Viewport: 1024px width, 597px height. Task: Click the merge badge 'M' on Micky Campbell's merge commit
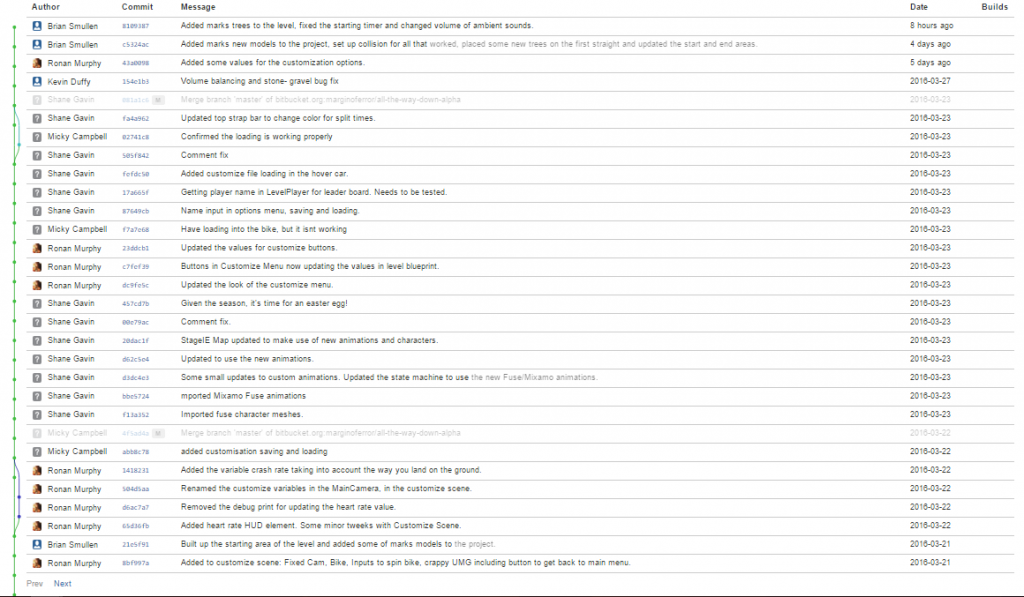157,433
